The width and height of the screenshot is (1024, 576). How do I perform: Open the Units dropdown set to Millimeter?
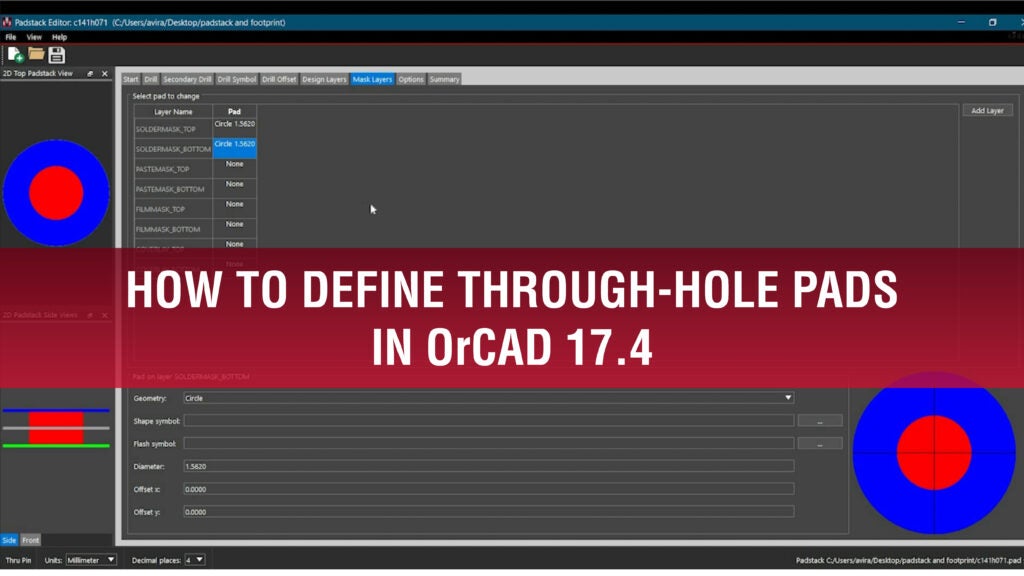(x=89, y=559)
